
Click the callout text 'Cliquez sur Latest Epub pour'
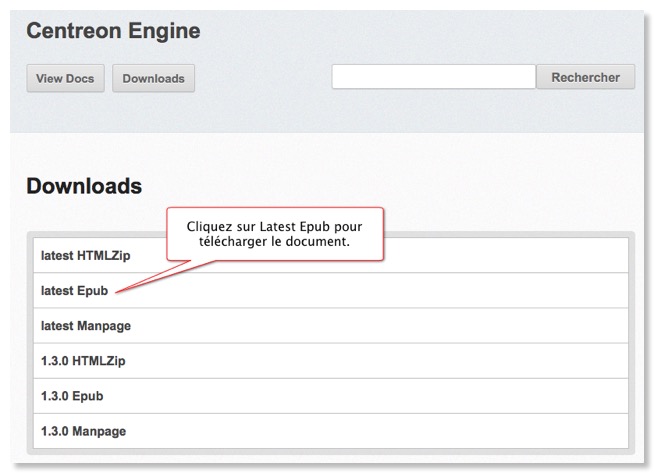275,225
